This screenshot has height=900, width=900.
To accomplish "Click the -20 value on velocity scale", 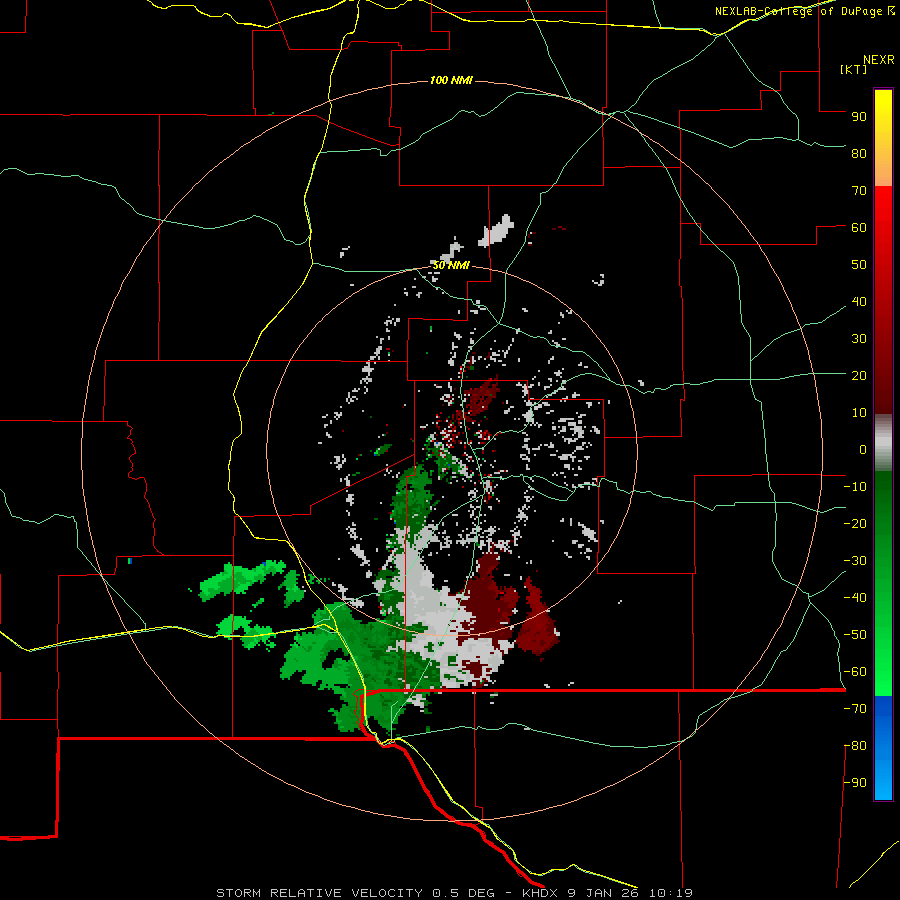I will pos(855,523).
